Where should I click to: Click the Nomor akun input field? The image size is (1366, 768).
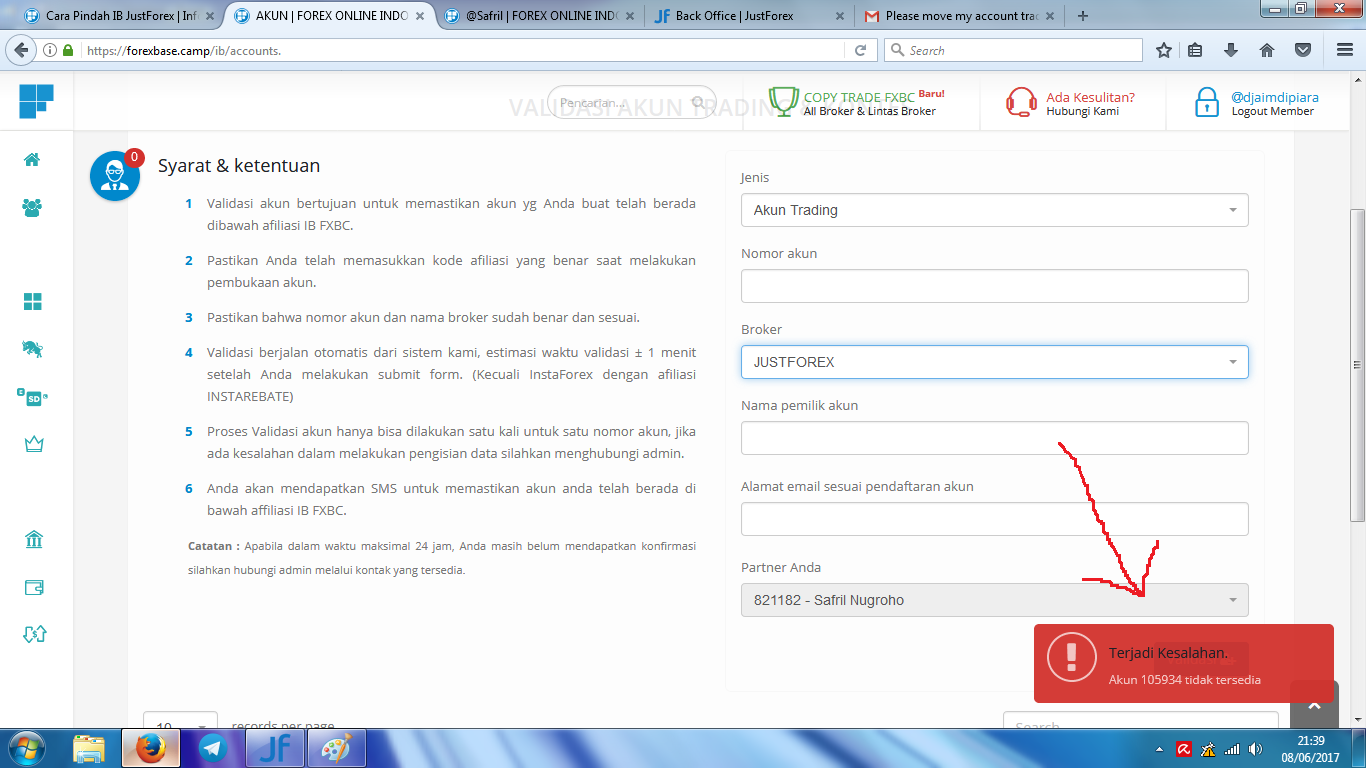pyautogui.click(x=994, y=286)
